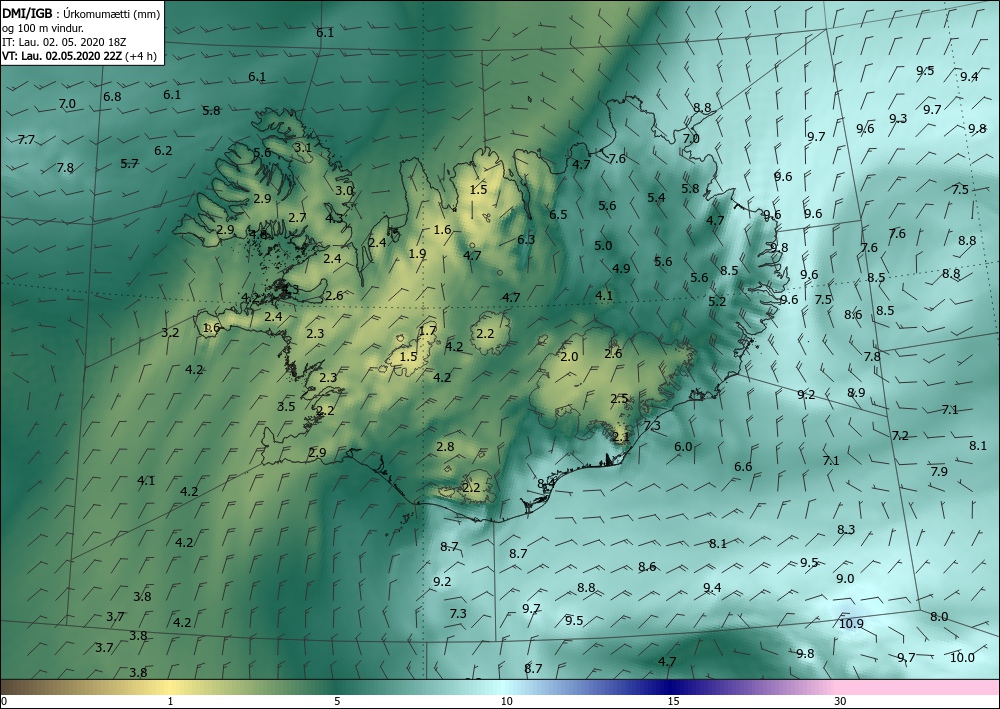Select the "6.6" value off the southeast coast
1000x709 pixels.
(743, 467)
